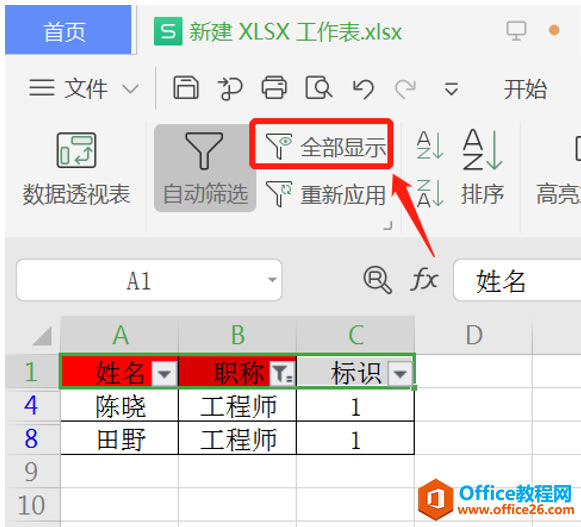581x527 pixels.
Task: Click the zoom lookup icon beside fx
Action: click(x=378, y=280)
